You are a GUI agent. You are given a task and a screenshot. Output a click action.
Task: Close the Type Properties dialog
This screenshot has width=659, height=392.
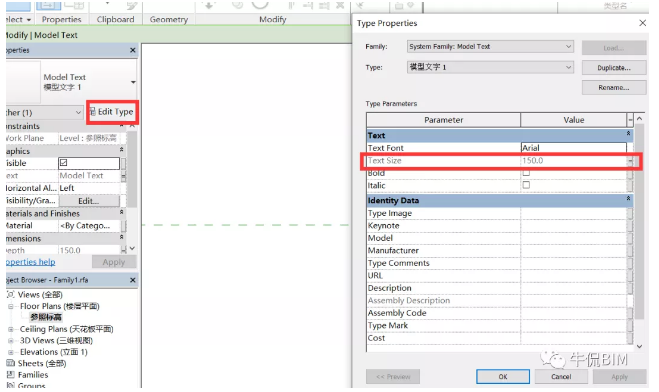[x=643, y=23]
